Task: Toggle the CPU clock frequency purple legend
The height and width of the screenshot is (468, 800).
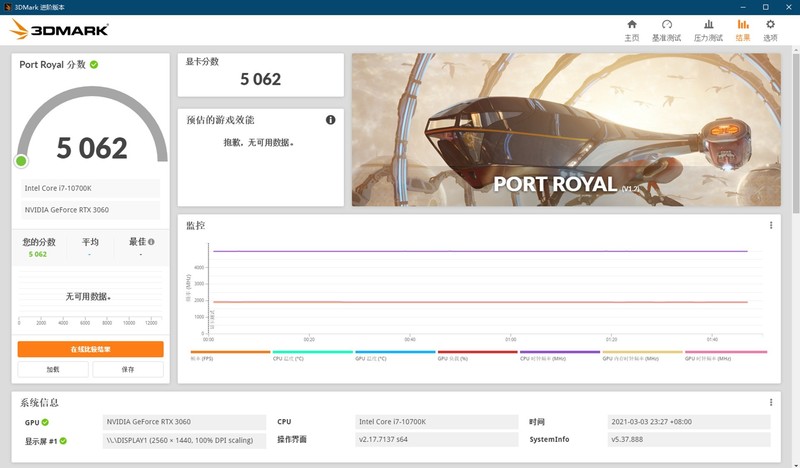Action: (x=560, y=352)
